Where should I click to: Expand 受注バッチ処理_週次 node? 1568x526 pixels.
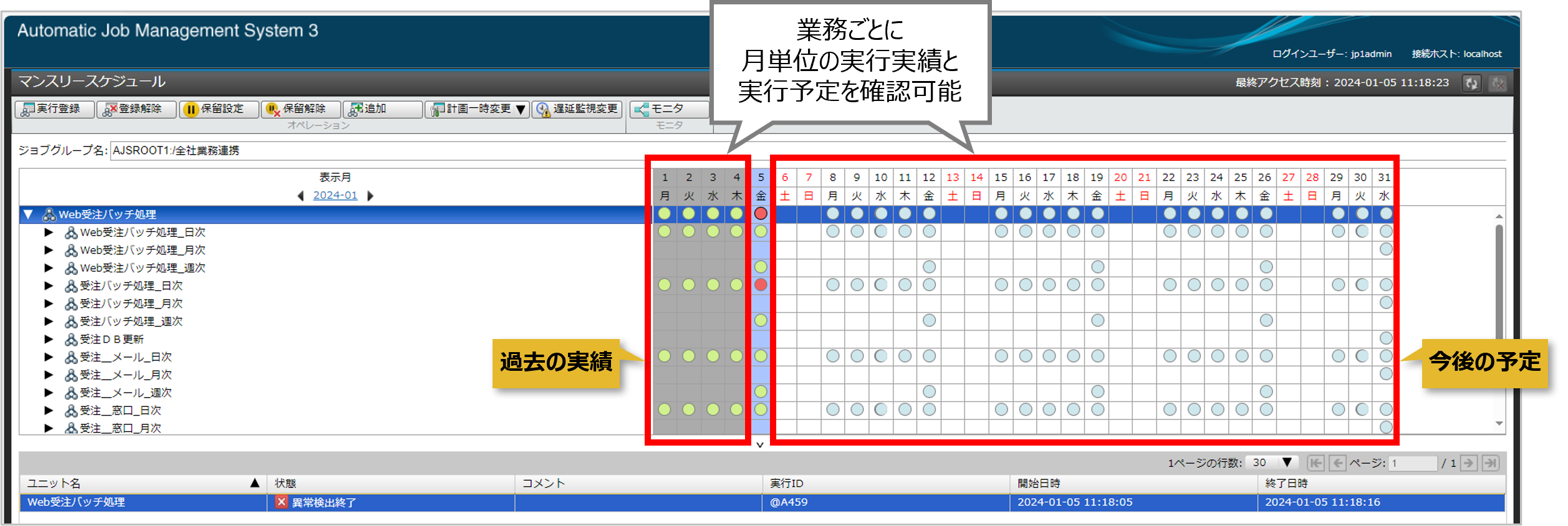tap(49, 322)
